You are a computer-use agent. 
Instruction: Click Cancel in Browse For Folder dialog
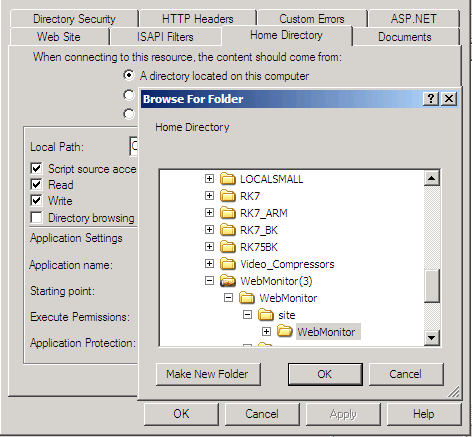click(x=406, y=374)
